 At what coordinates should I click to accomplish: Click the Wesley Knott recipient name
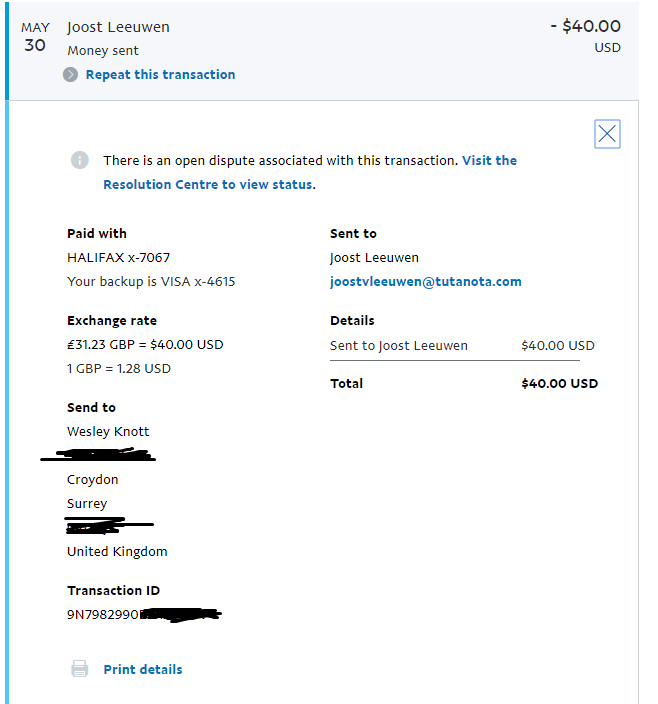(108, 432)
